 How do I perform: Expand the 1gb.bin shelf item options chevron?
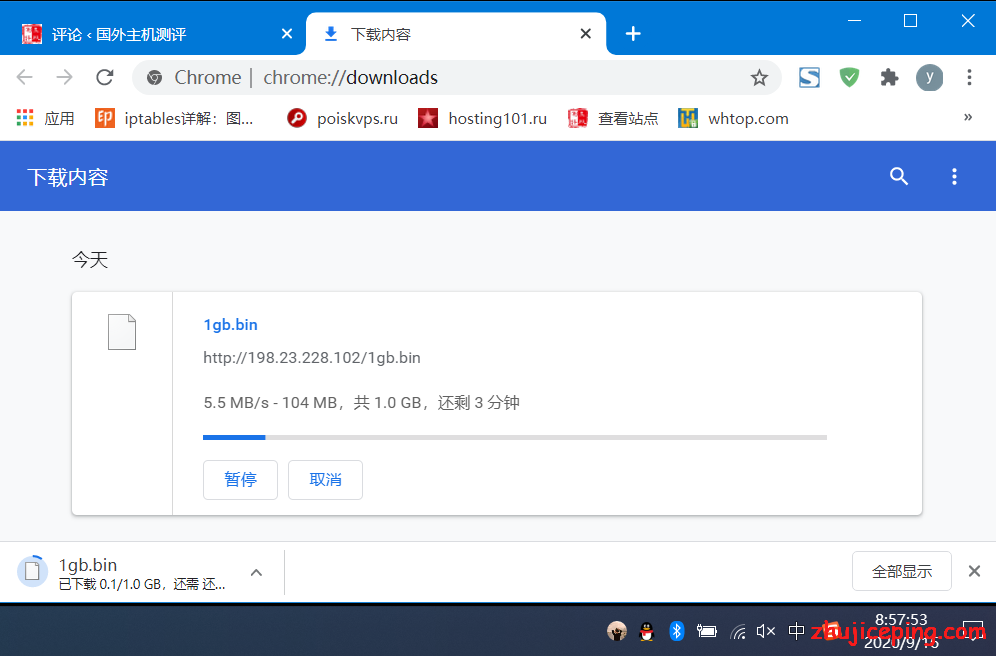(256, 572)
